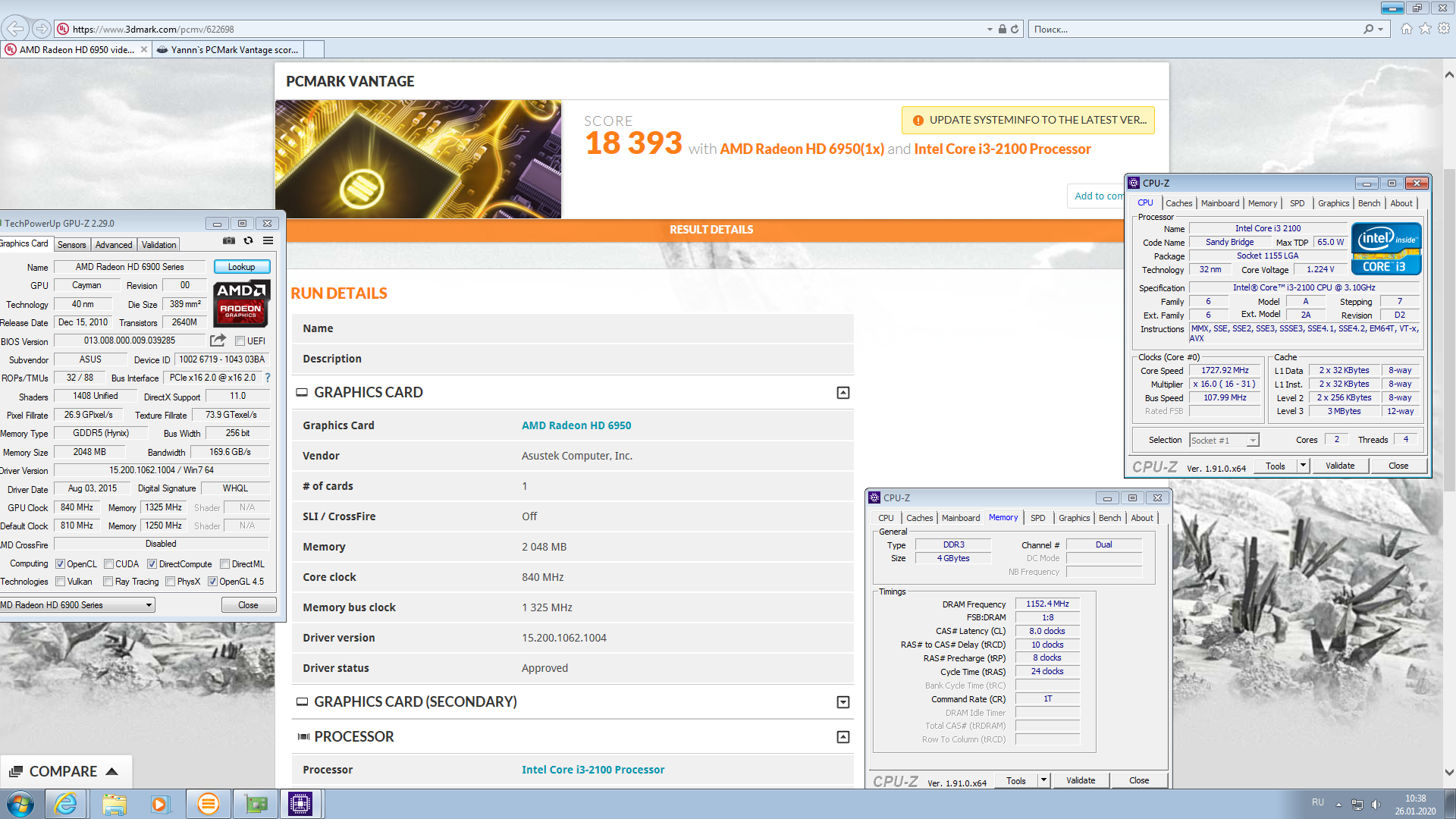Click the volume speaker tray icon
Viewport: 1456px width, 819px height.
[1376, 804]
